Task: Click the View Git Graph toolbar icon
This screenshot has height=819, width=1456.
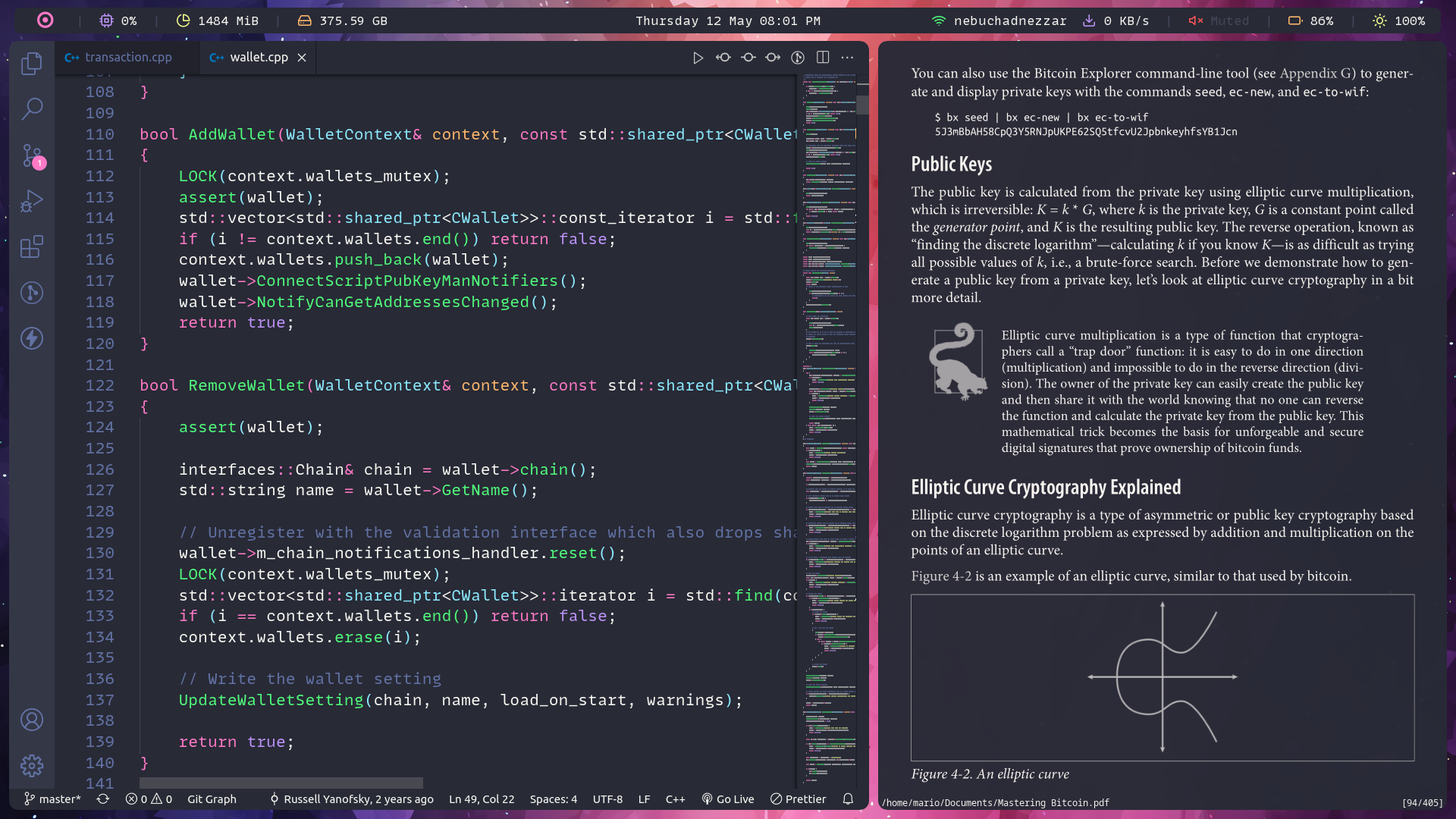Action: click(798, 58)
